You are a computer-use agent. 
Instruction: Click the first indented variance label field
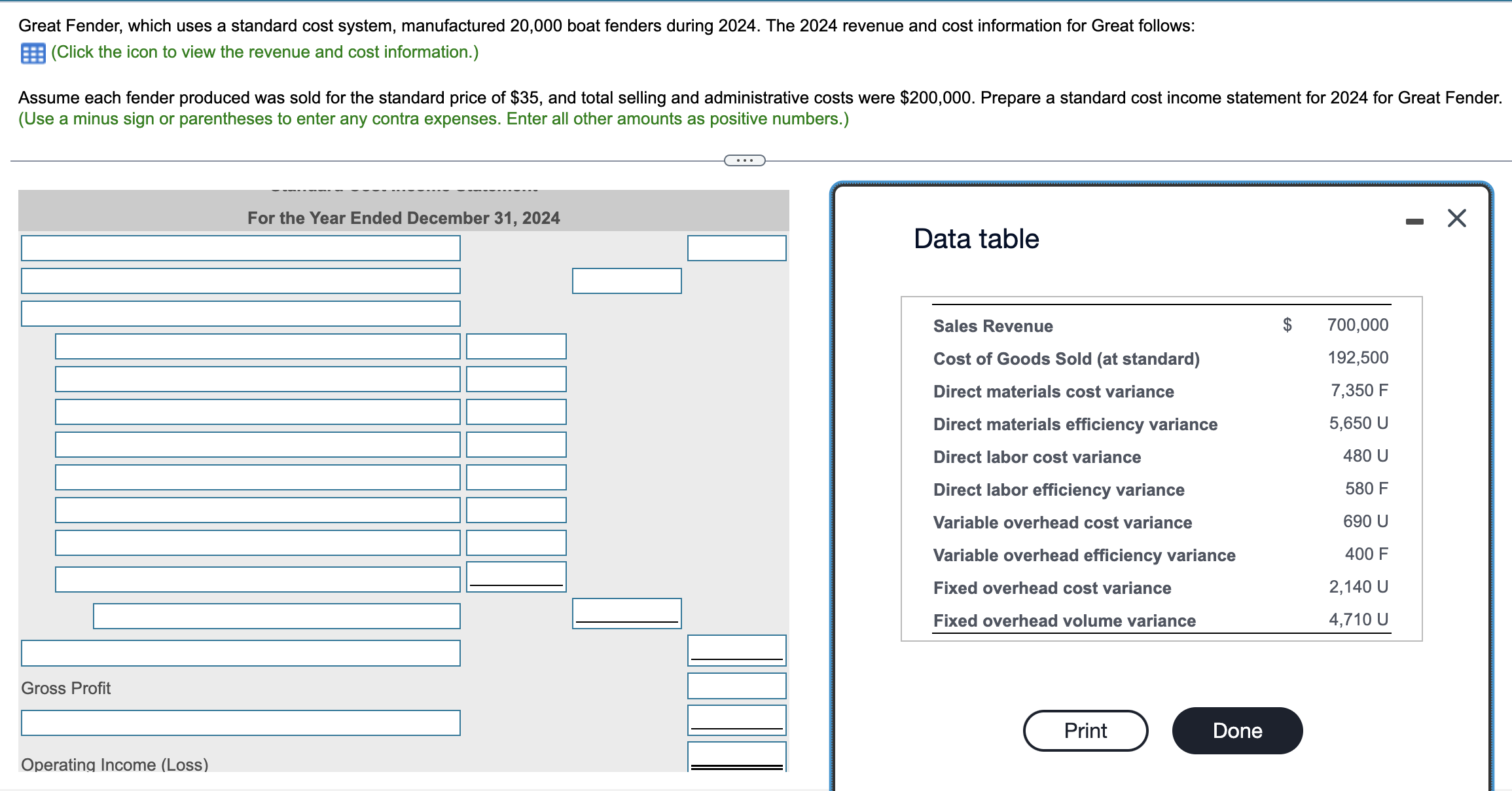pos(257,346)
